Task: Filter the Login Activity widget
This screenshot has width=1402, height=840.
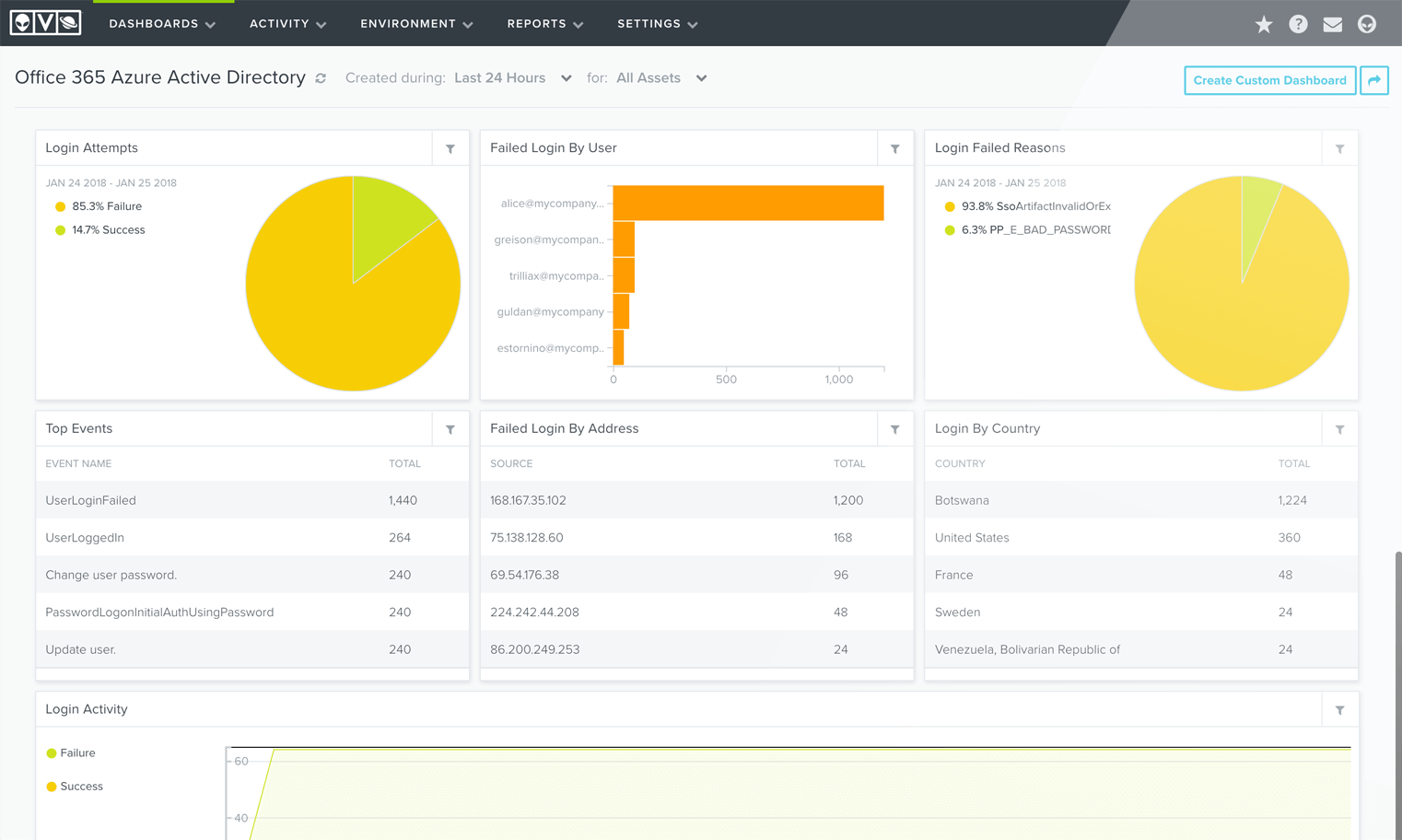Action: 1340,710
